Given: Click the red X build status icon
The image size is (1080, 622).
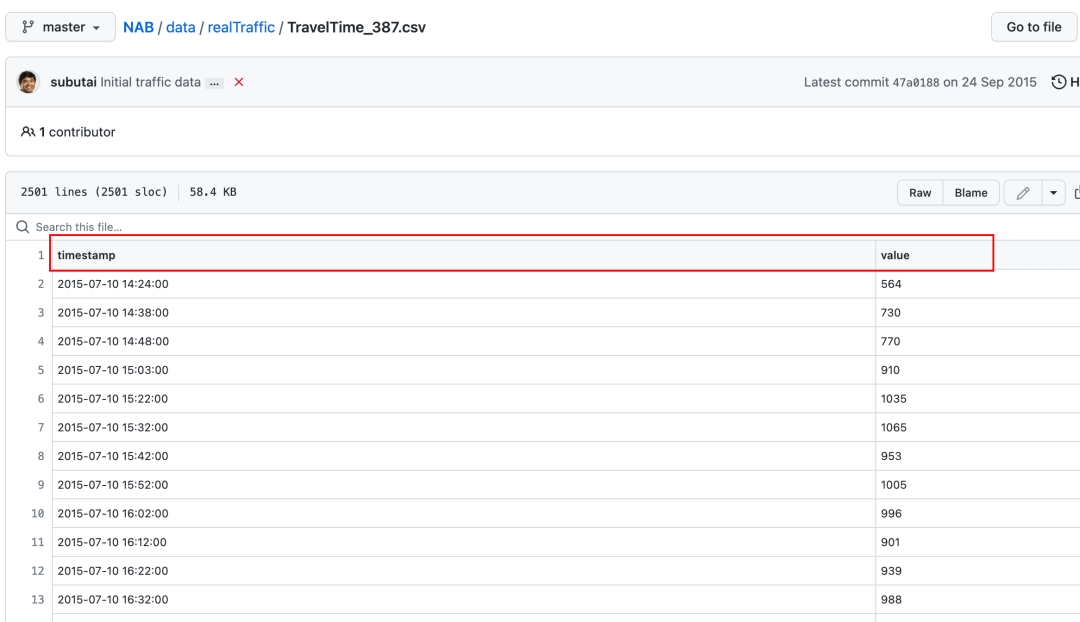Looking at the screenshot, I should click(x=239, y=82).
